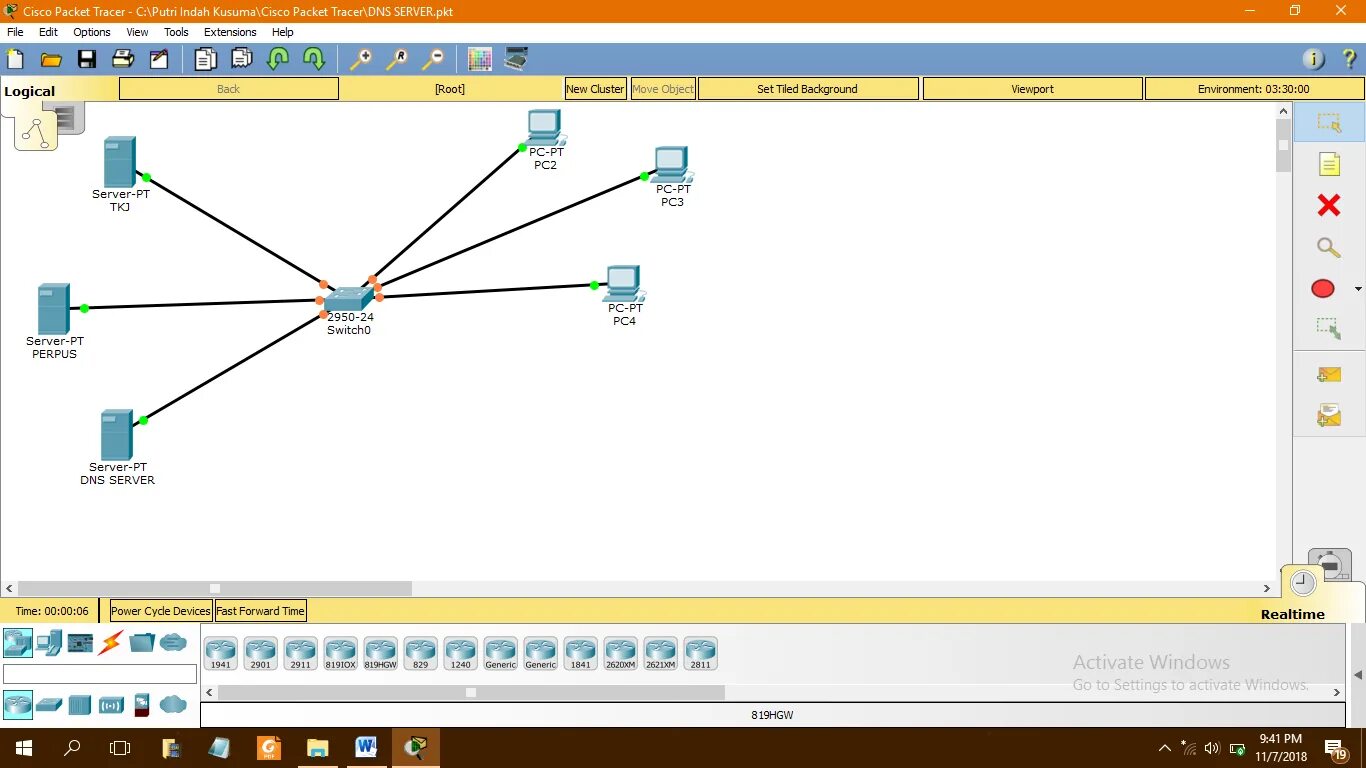1366x768 pixels.
Task: Select the red ellipse draw tool
Action: pyautogui.click(x=1323, y=289)
